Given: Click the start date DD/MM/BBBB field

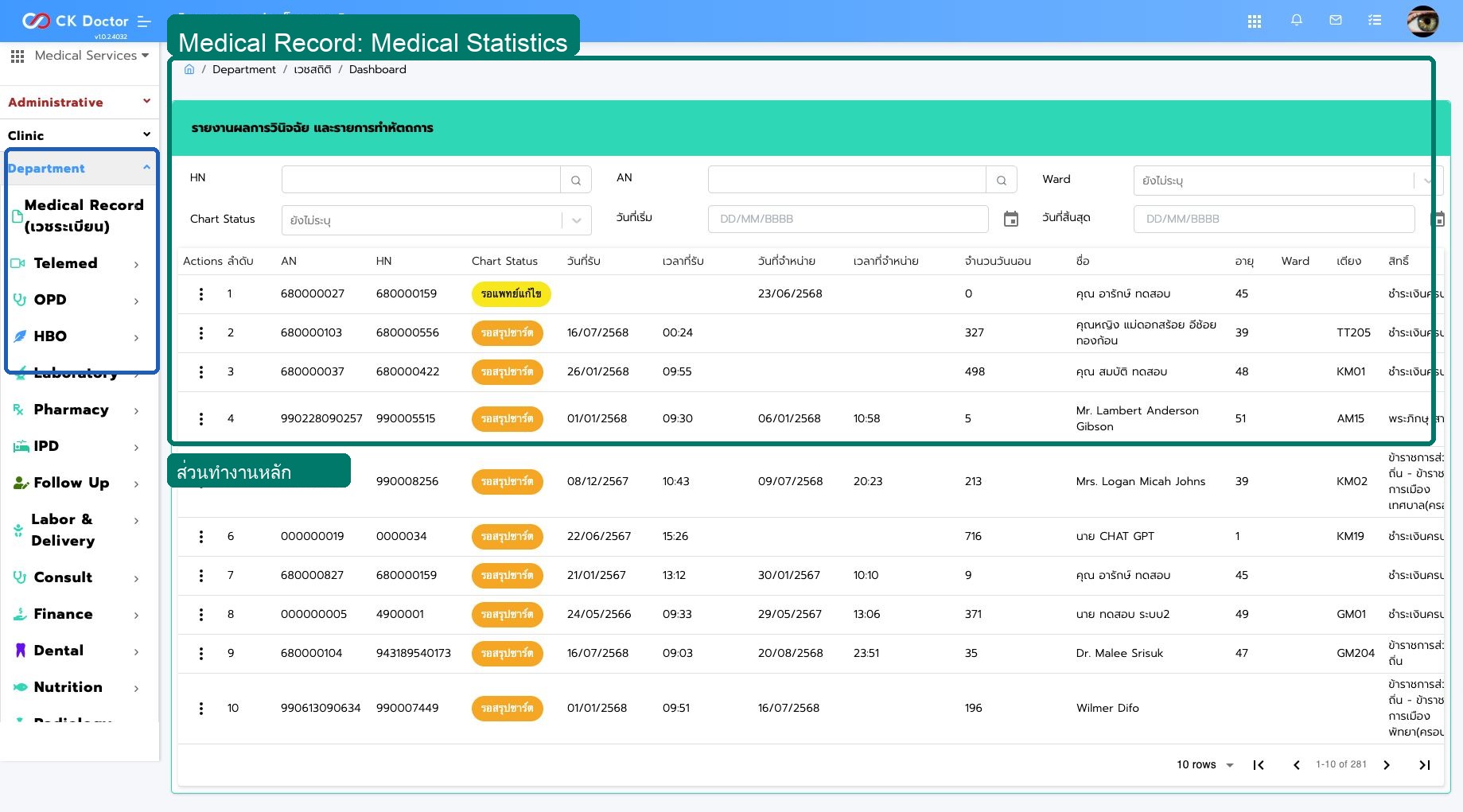Looking at the screenshot, I should tap(848, 219).
